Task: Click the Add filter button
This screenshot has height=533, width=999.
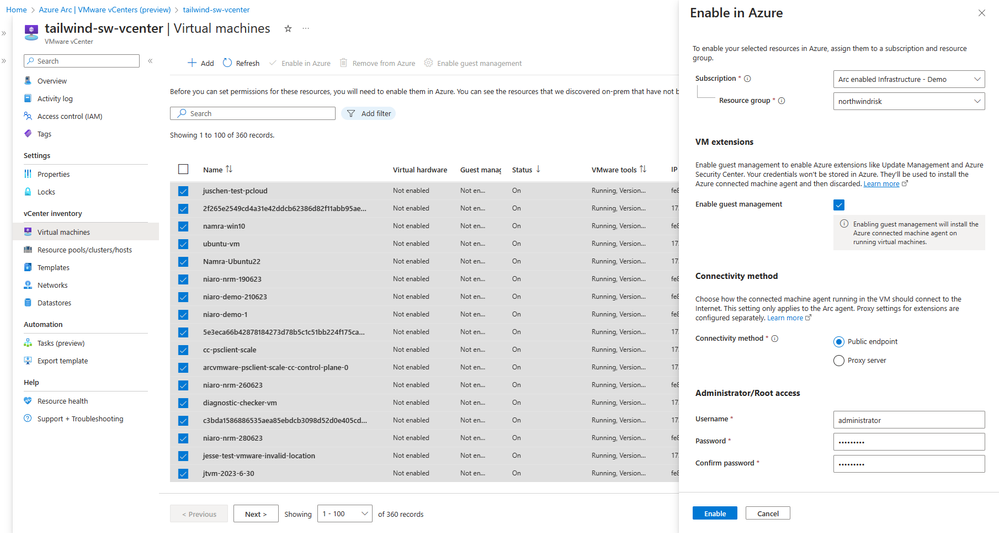Action: click(x=369, y=113)
